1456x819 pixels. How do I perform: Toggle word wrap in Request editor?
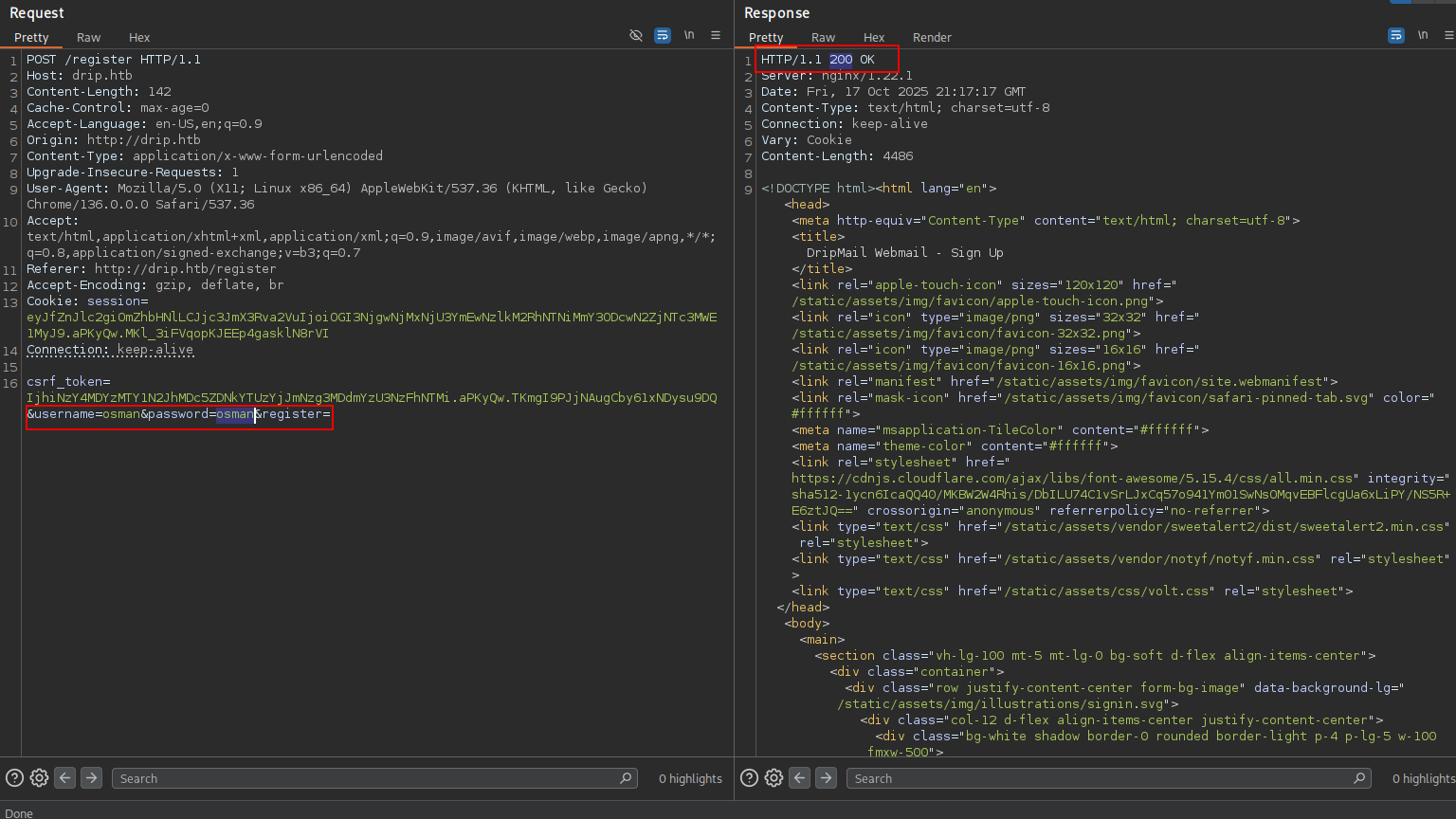(x=663, y=35)
